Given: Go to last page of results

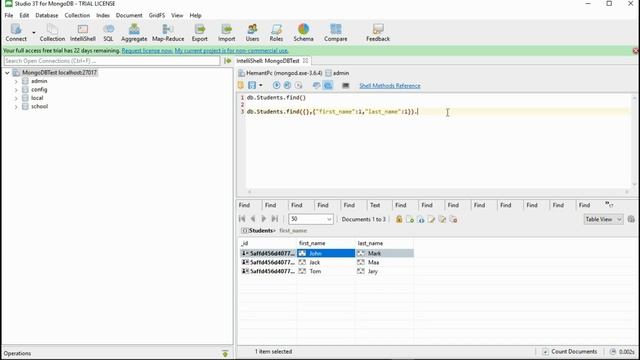Looking at the screenshot, I should point(275,219).
